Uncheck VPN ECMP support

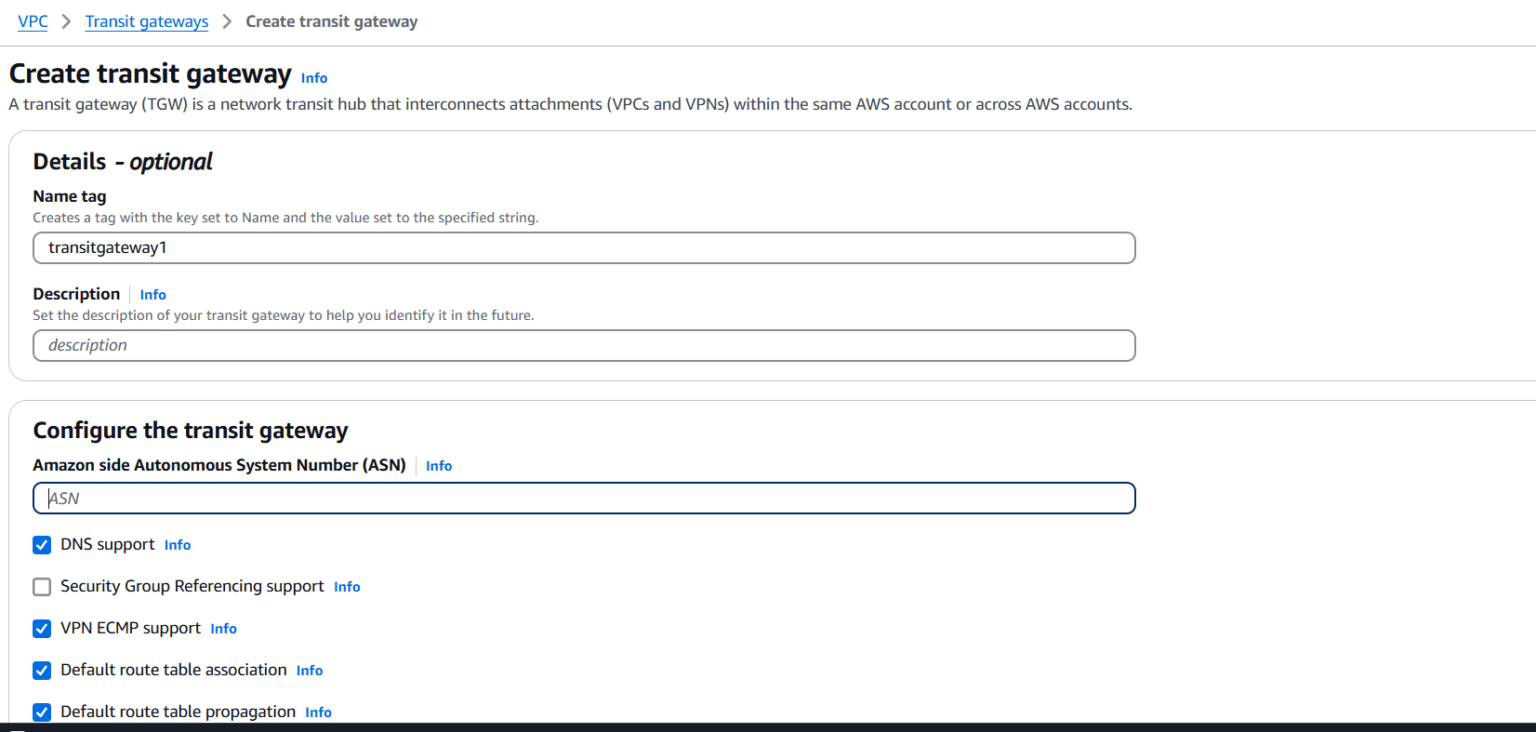[x=41, y=628]
